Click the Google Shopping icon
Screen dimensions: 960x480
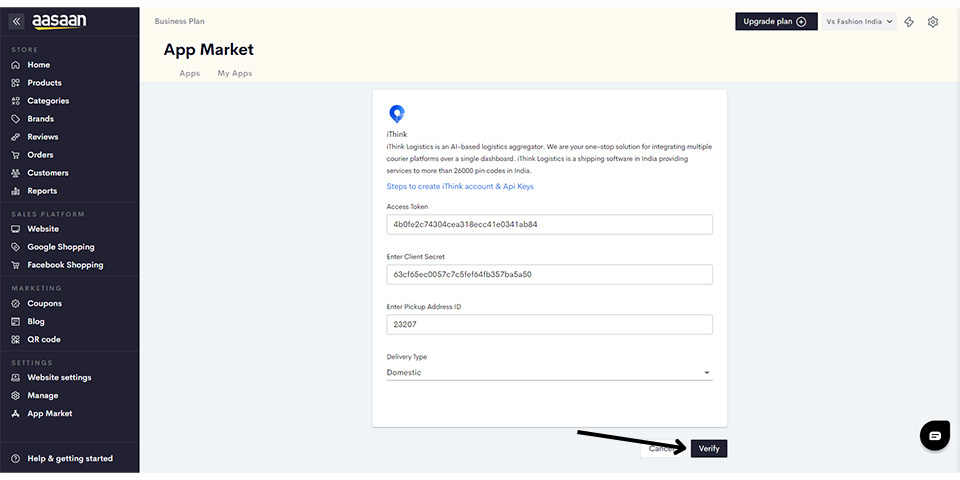16,247
